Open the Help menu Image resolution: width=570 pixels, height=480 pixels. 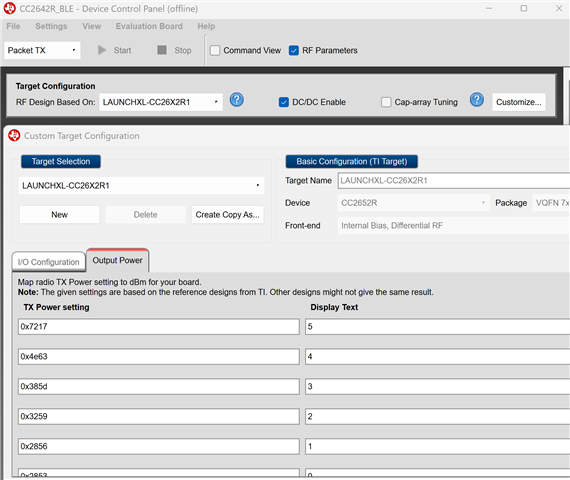(206, 26)
